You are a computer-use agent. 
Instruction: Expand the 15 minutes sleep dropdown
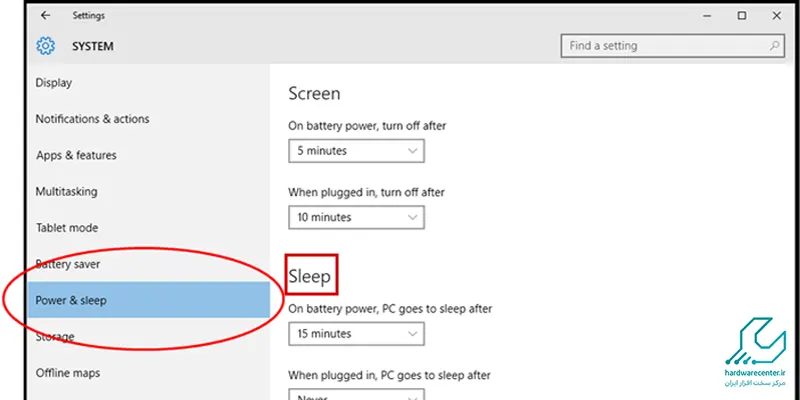pos(356,334)
